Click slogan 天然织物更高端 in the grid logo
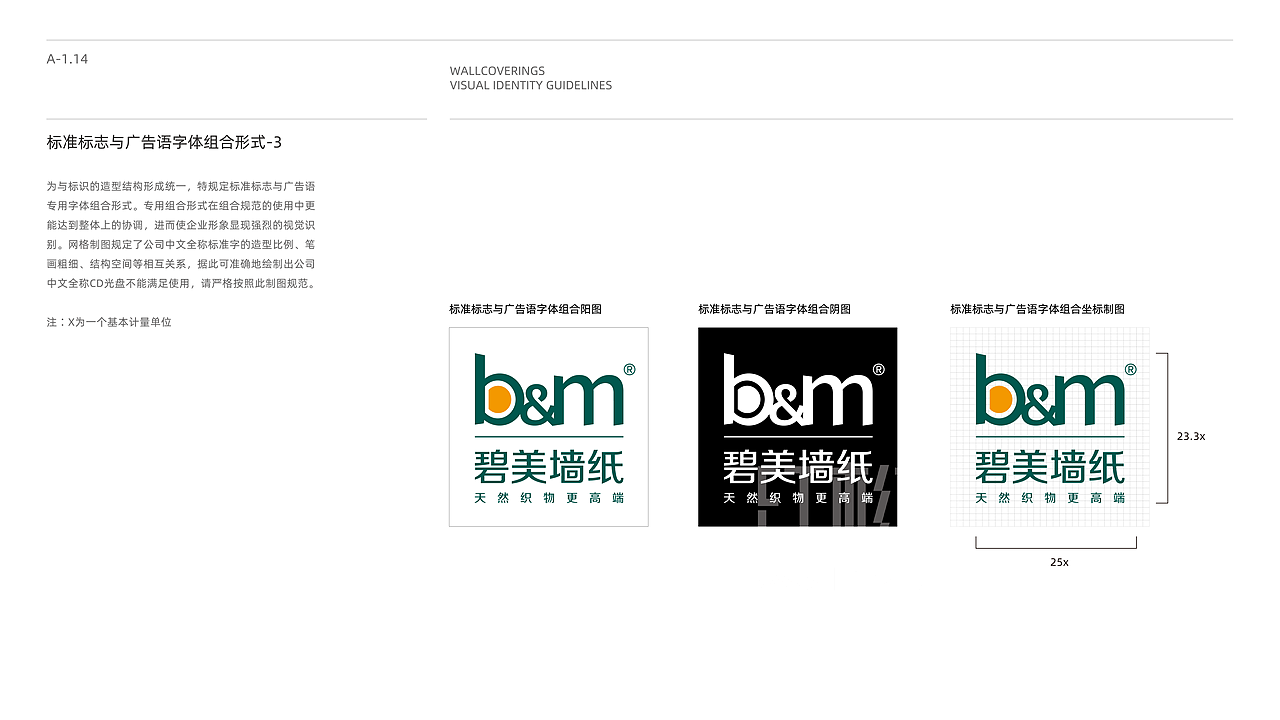 click(1050, 498)
